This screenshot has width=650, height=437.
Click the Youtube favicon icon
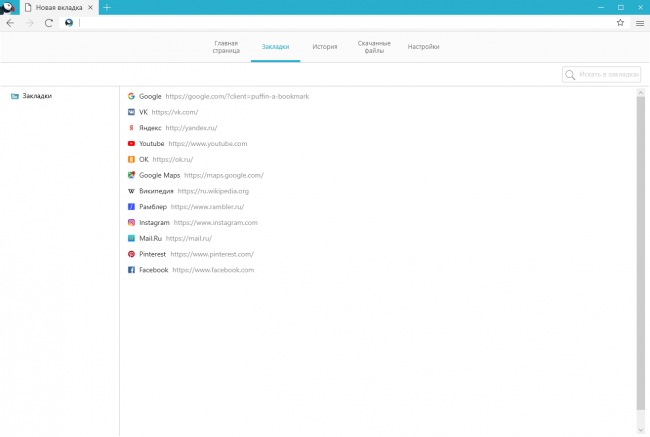coord(131,143)
